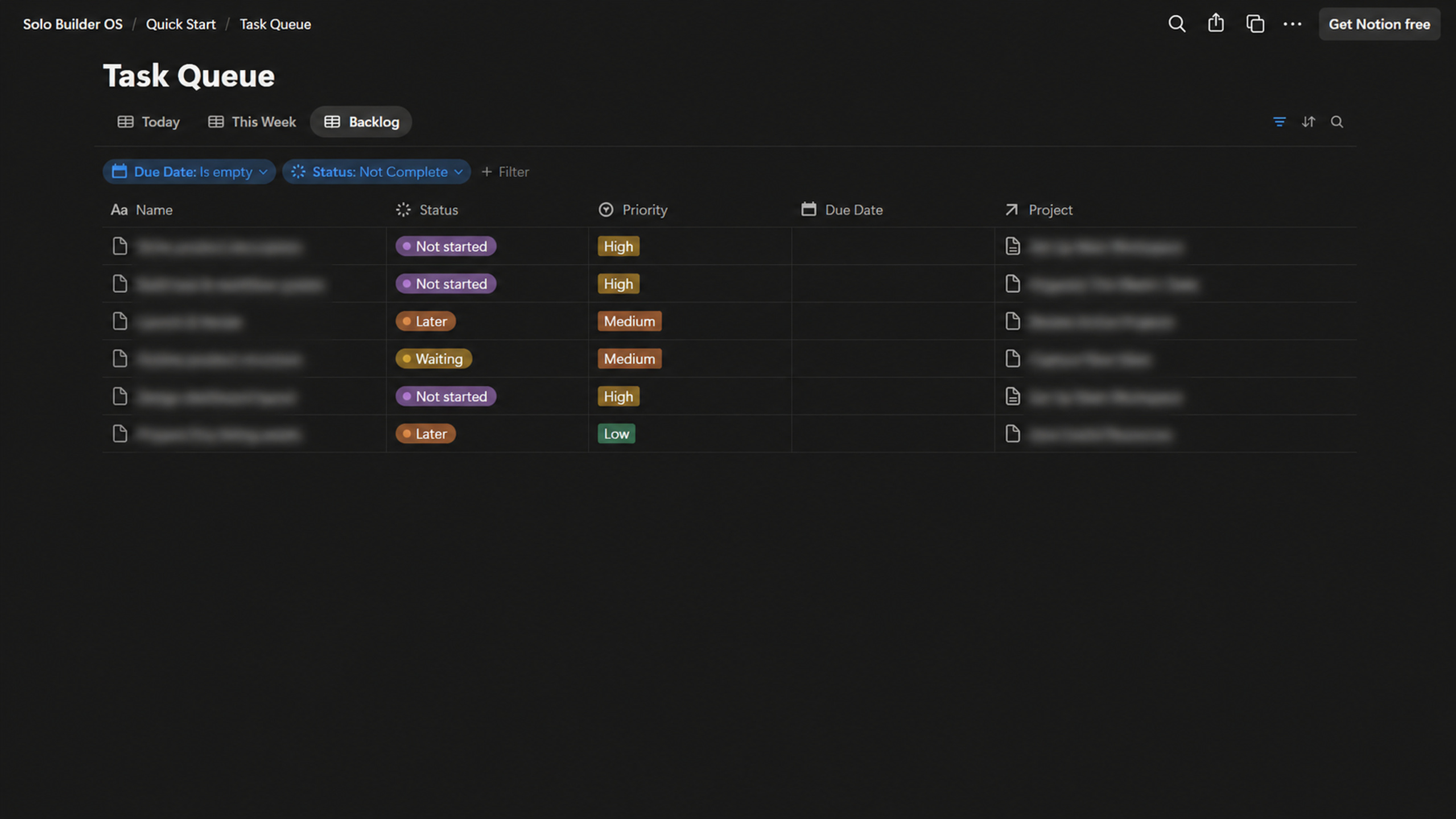The height and width of the screenshot is (819, 1456).
Task: Click project page icon in first row
Action: tap(1012, 246)
